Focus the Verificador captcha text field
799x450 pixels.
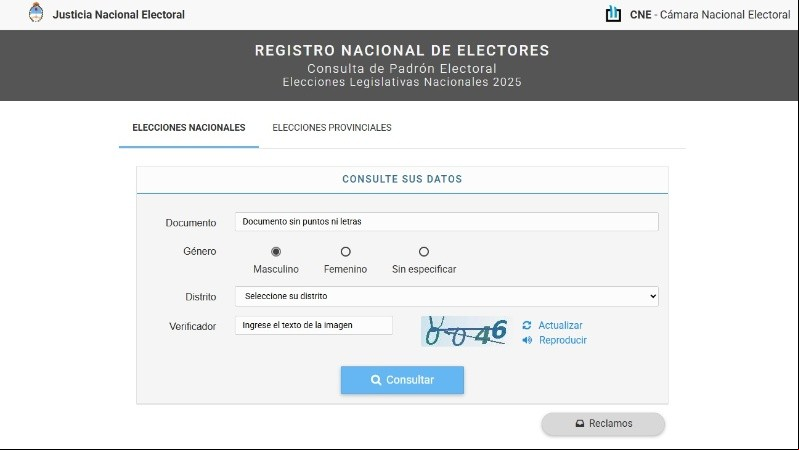click(313, 325)
